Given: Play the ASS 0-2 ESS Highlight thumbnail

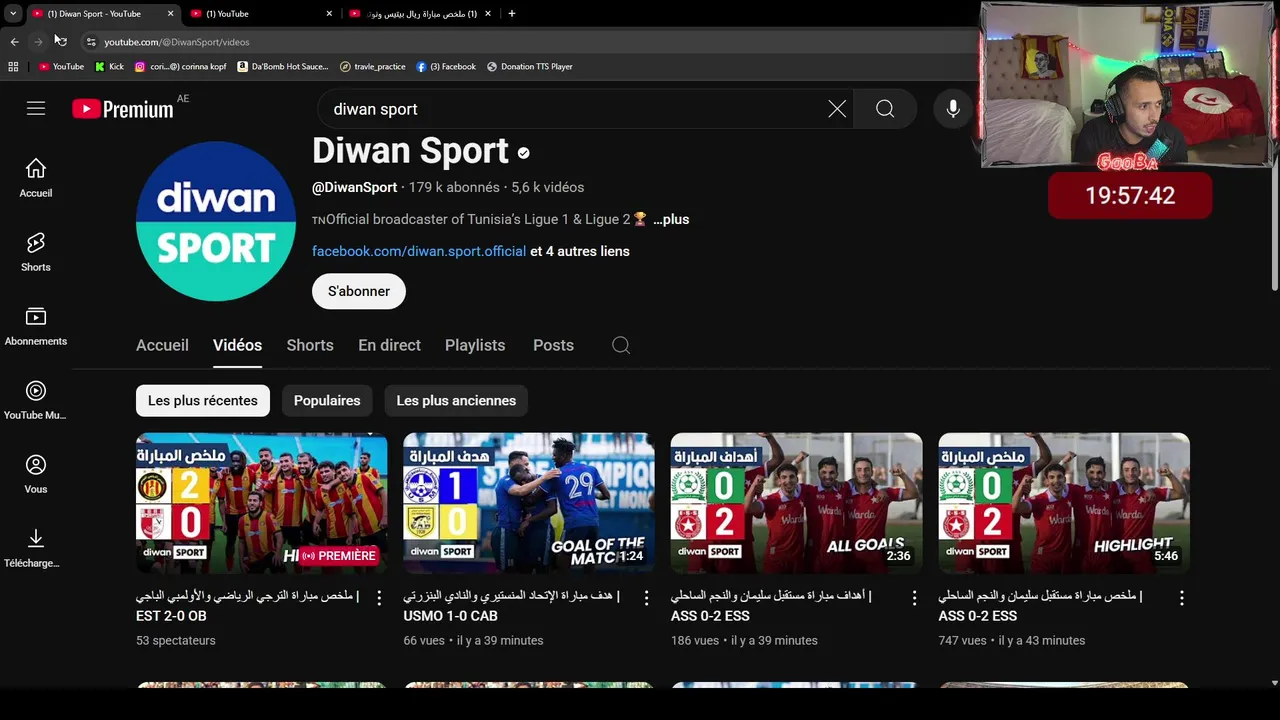Looking at the screenshot, I should (x=1064, y=503).
